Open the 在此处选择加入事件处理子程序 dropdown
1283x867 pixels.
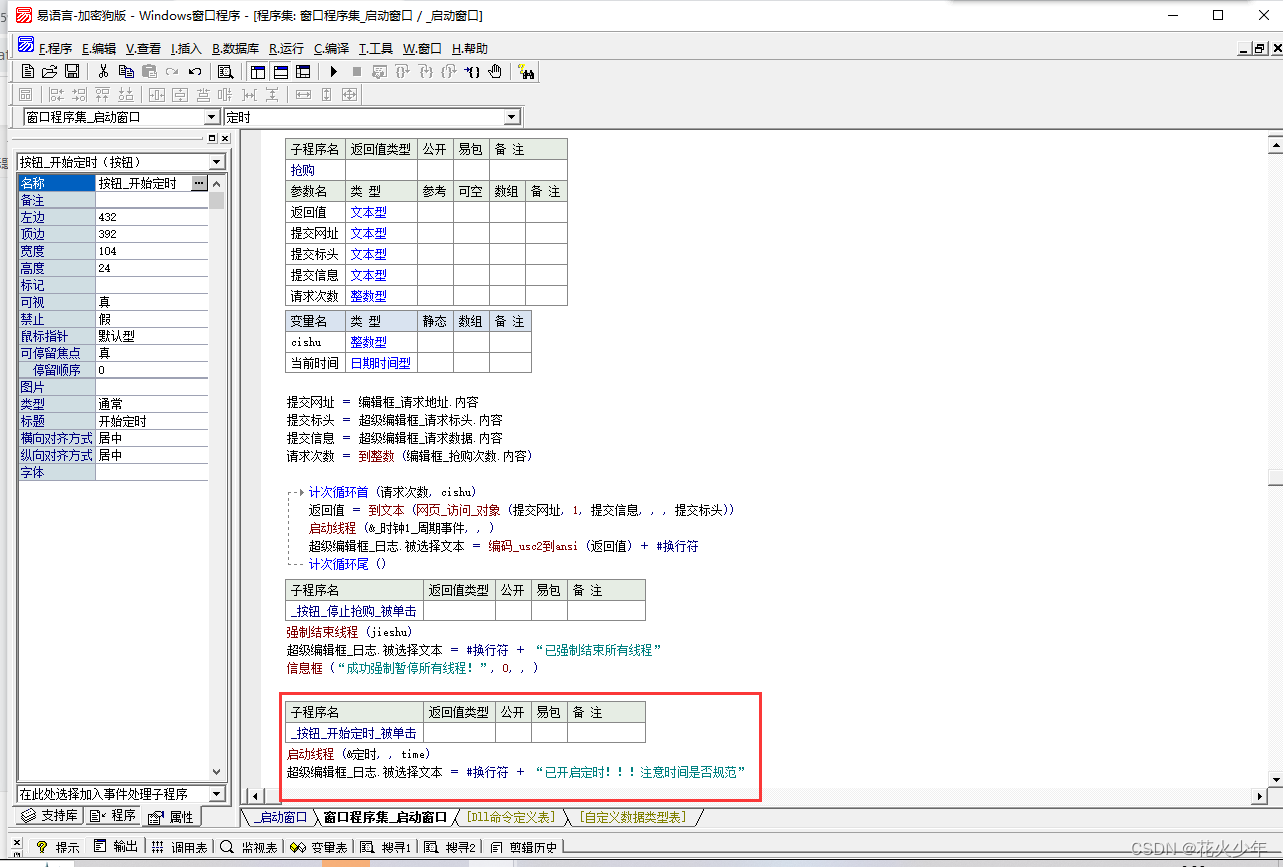pyautogui.click(x=217, y=794)
